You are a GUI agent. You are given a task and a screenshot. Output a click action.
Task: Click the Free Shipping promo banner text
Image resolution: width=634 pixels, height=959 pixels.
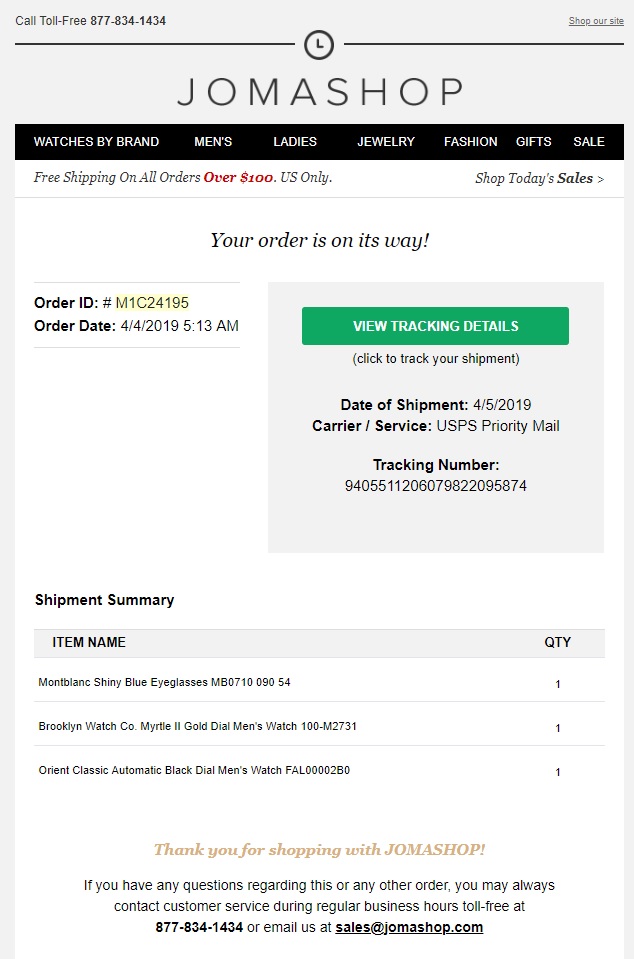pos(183,178)
